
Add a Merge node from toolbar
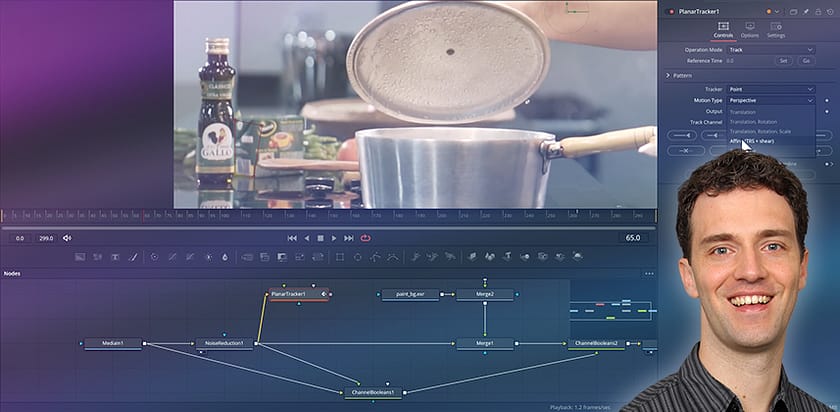[x=247, y=257]
